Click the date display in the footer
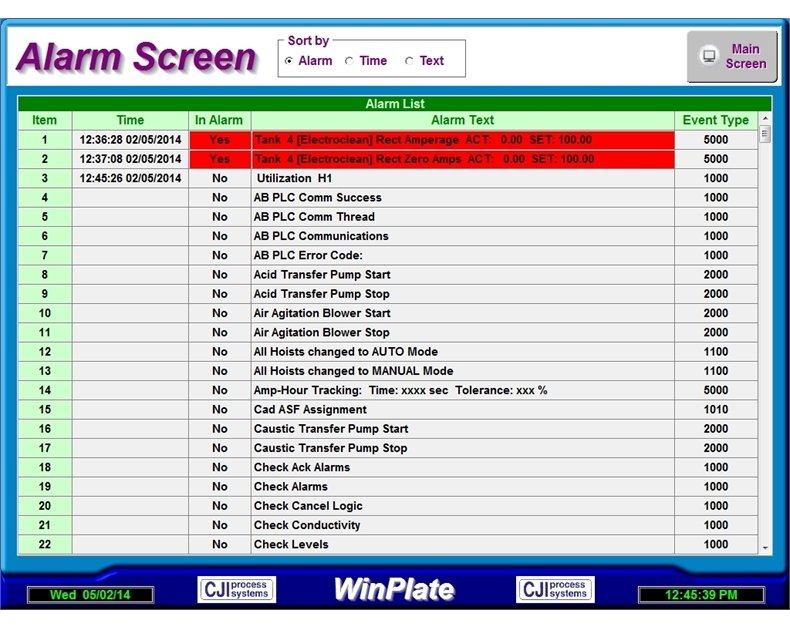The image size is (790, 627). [x=89, y=595]
